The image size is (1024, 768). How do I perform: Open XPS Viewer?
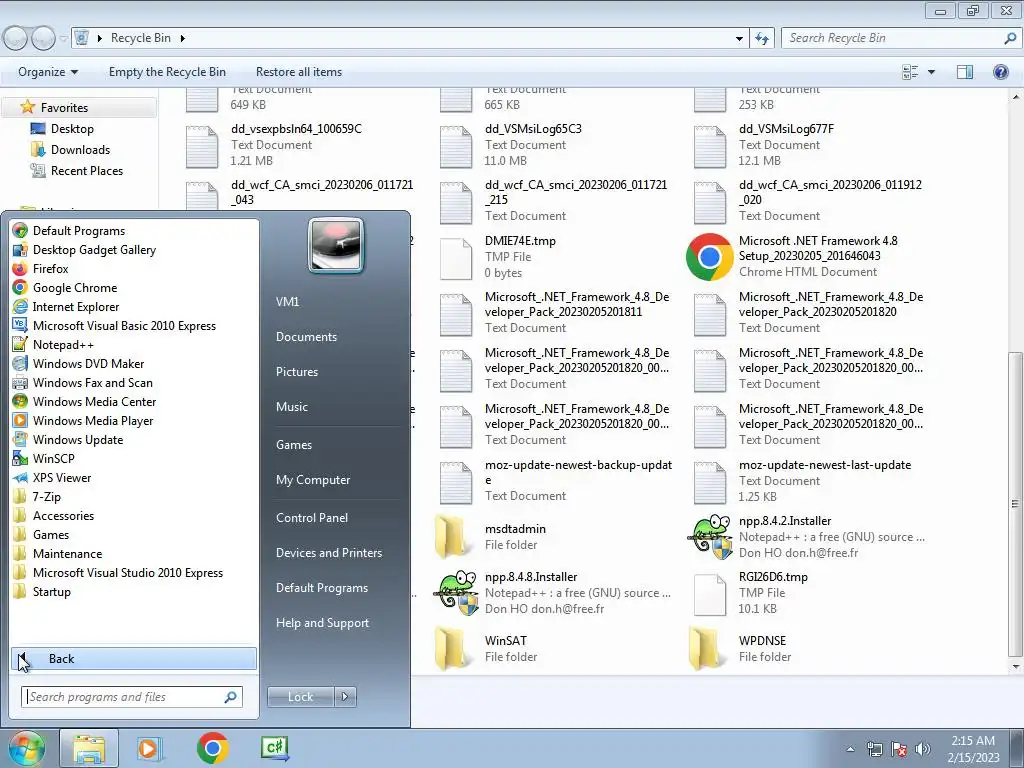(x=52, y=477)
